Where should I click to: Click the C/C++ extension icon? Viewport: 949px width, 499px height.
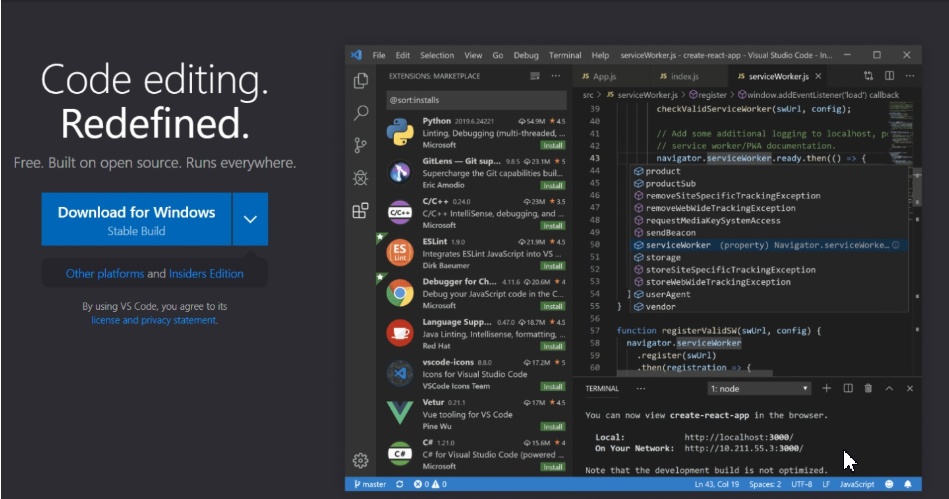point(400,213)
